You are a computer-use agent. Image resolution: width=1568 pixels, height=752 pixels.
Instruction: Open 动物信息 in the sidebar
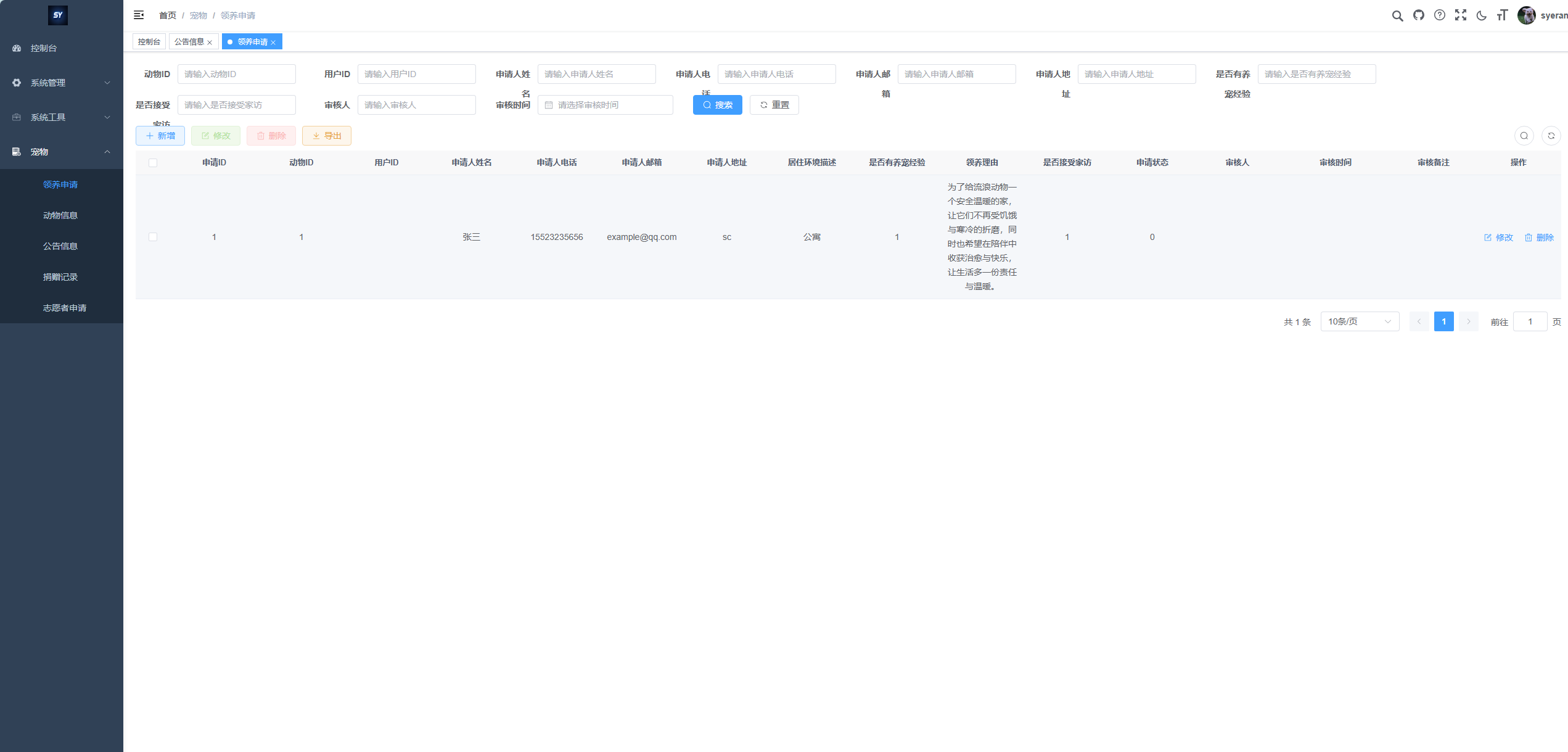tap(60, 215)
